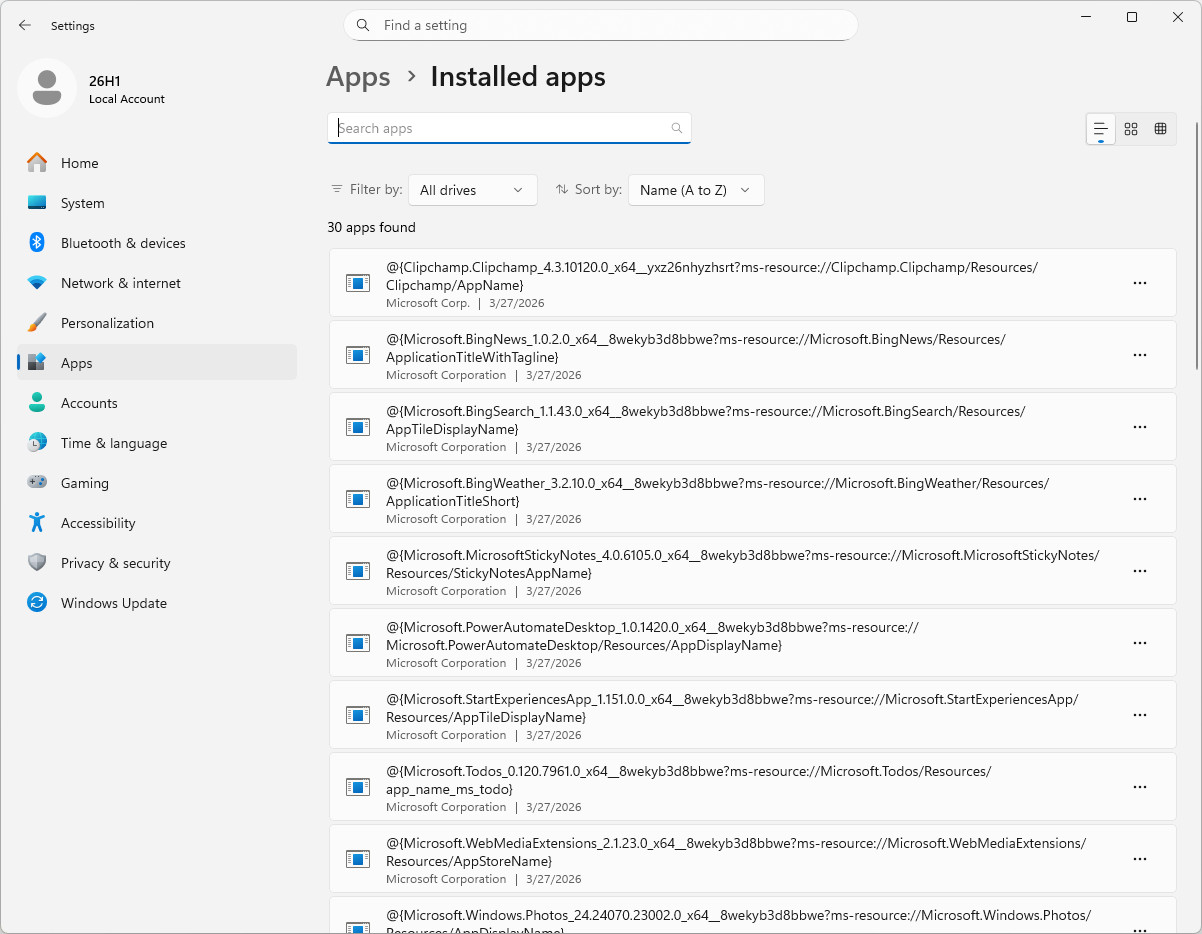Click the BingNews ApplicationTitleWithTagline text

[472, 357]
